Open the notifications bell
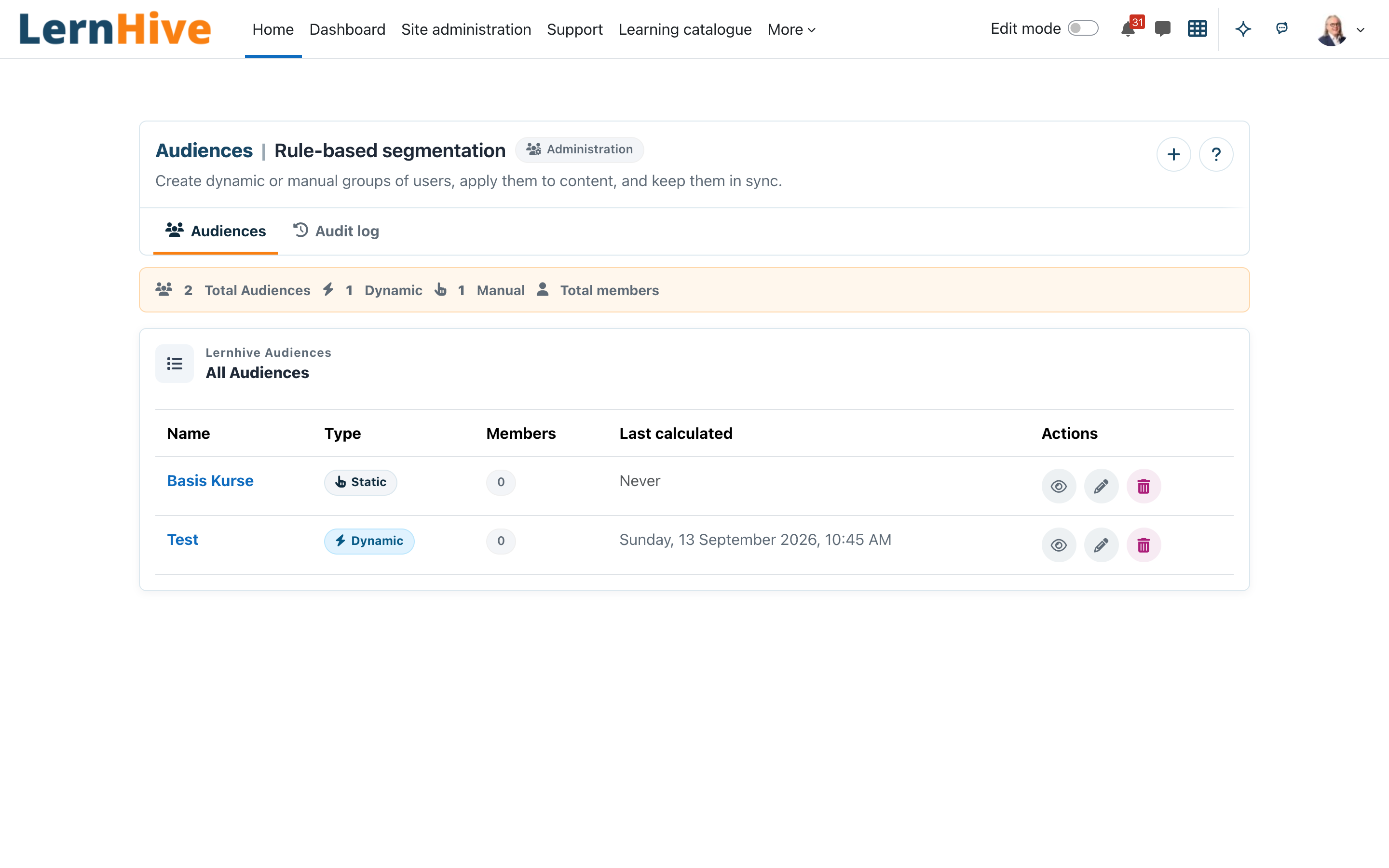 click(x=1129, y=29)
